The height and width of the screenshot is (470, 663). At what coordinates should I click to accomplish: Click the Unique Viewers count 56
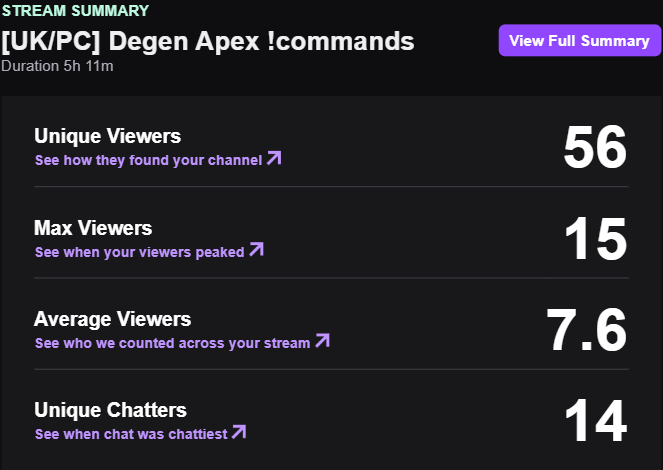tap(595, 147)
